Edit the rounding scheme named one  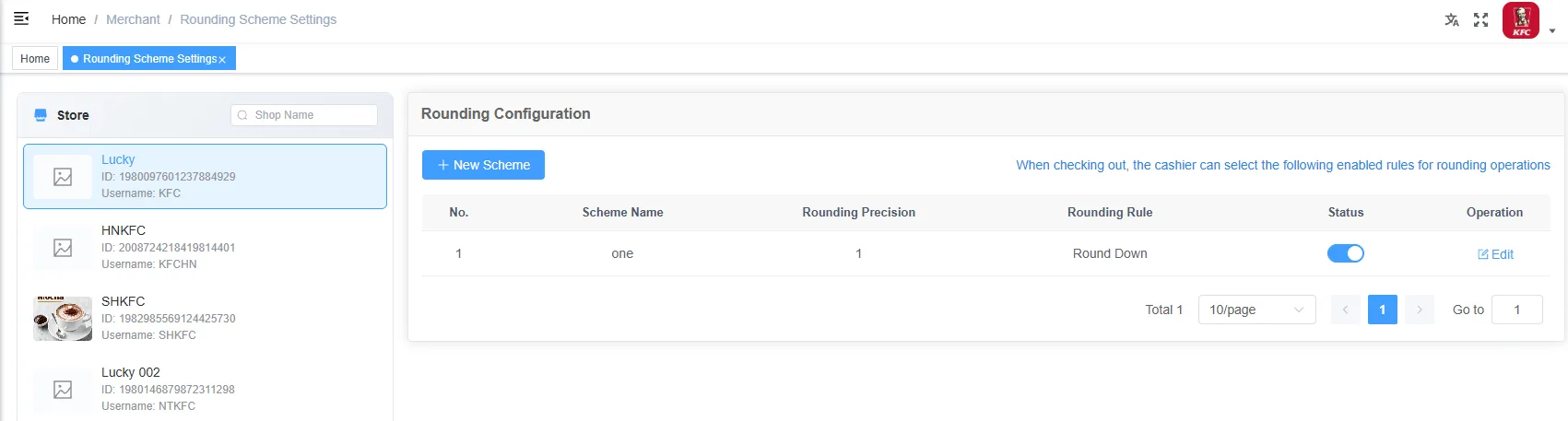1495,254
